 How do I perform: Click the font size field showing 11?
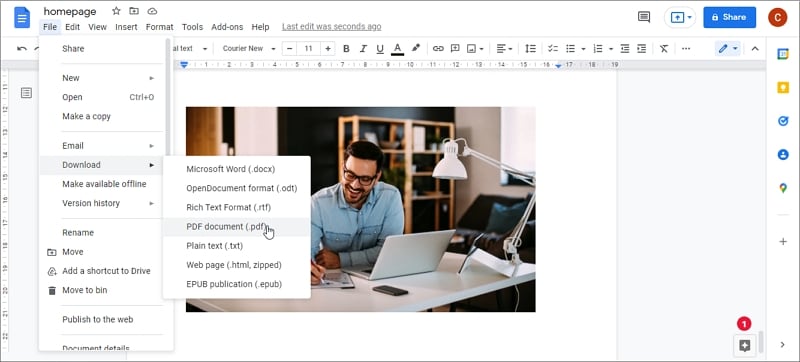pyautogui.click(x=309, y=49)
